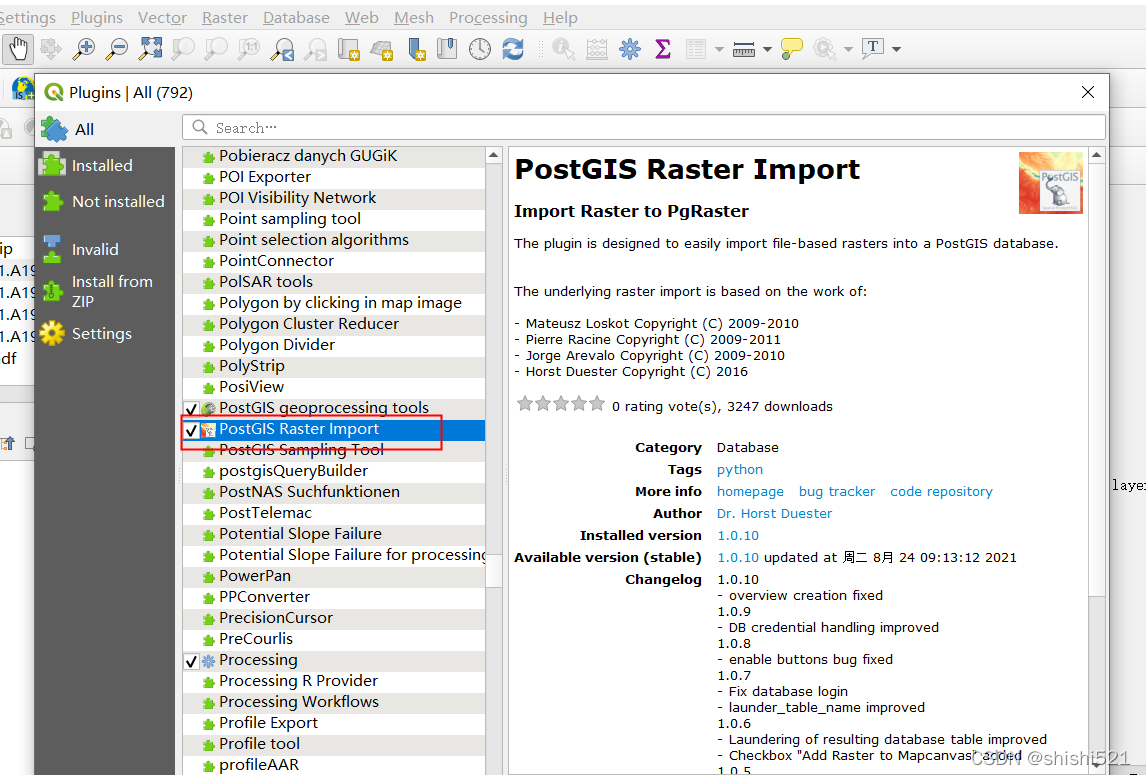Click installed version 1.0.10 link
The width and height of the screenshot is (1146, 775).
738,535
